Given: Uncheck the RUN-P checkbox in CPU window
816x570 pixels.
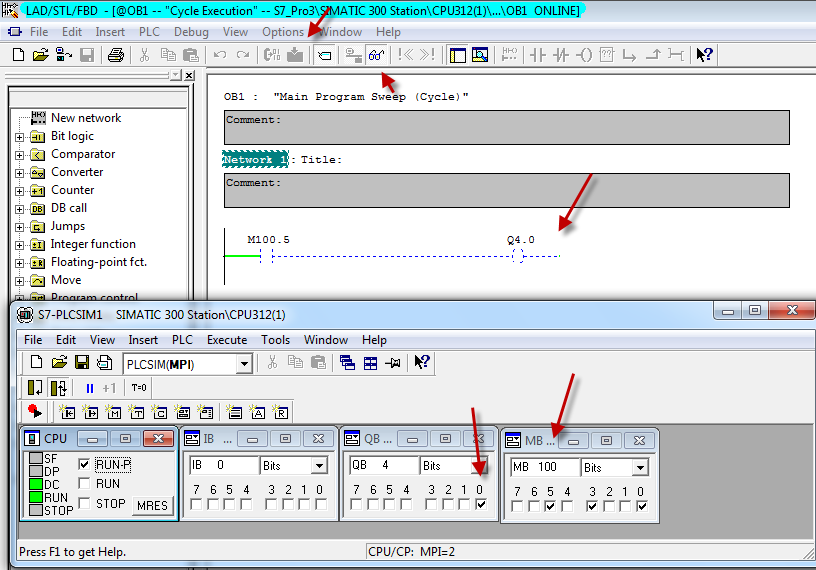Looking at the screenshot, I should pos(84,464).
